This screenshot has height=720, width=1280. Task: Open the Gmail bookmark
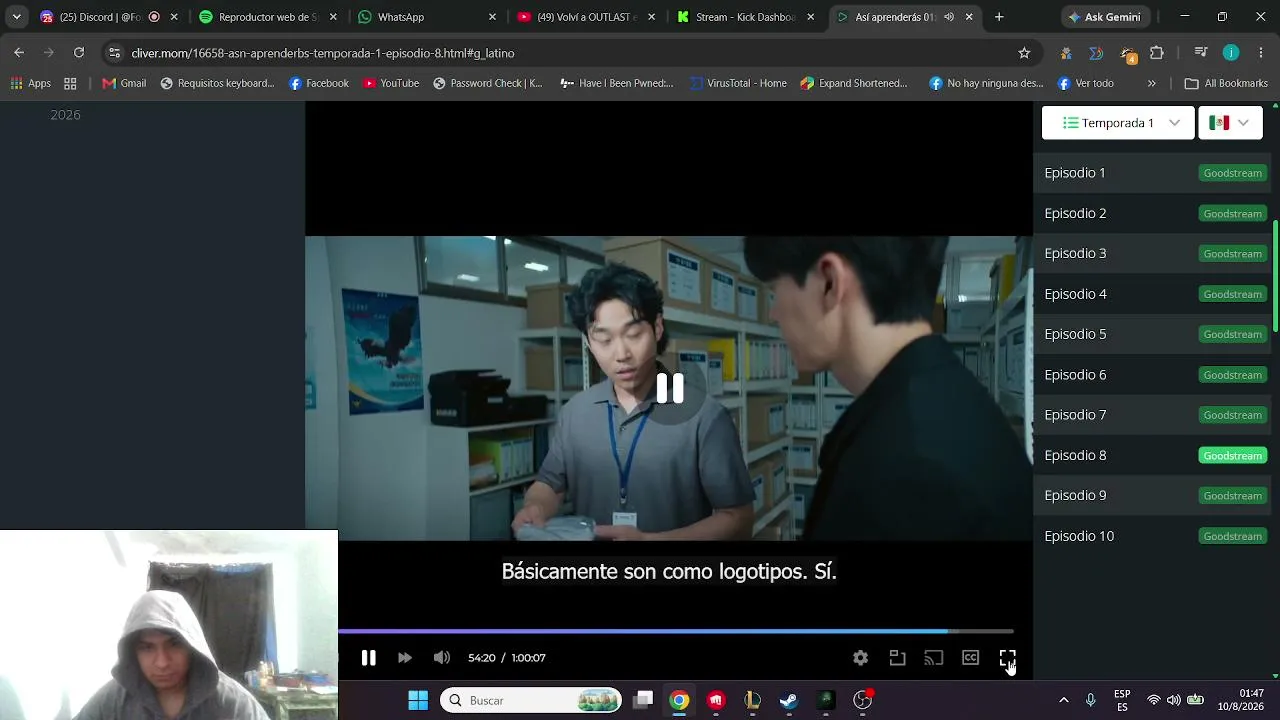(x=124, y=83)
